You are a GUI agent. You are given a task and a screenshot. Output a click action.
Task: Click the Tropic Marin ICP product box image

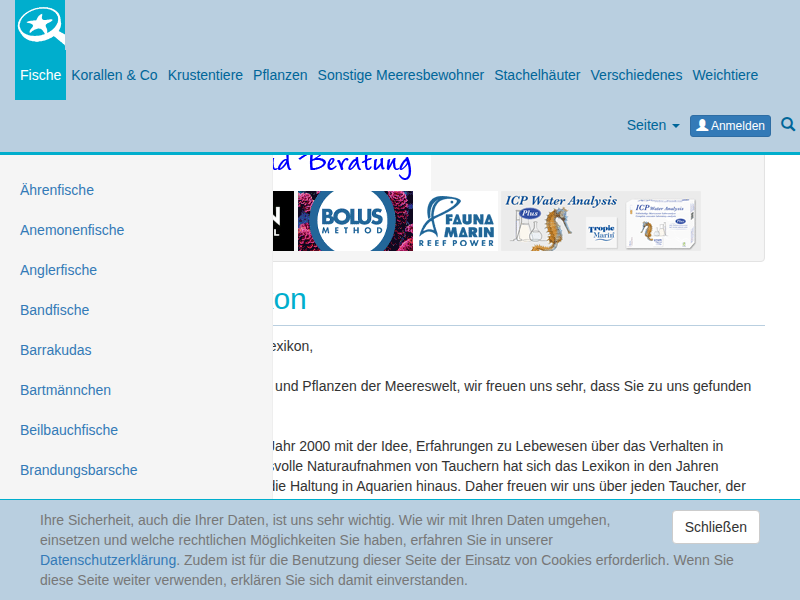click(x=662, y=221)
